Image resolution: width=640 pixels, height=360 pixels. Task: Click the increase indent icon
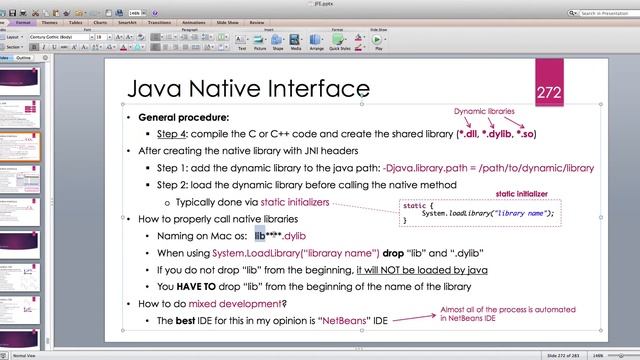point(195,37)
